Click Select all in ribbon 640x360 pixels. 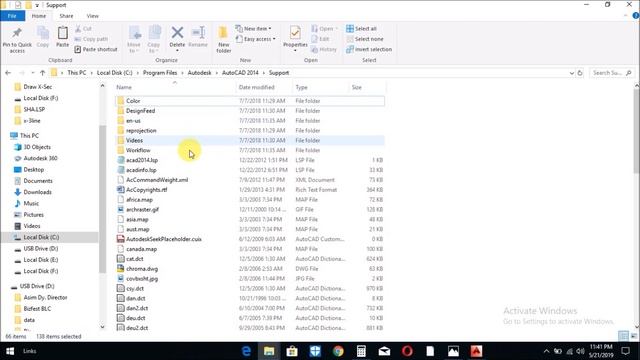(x=361, y=29)
